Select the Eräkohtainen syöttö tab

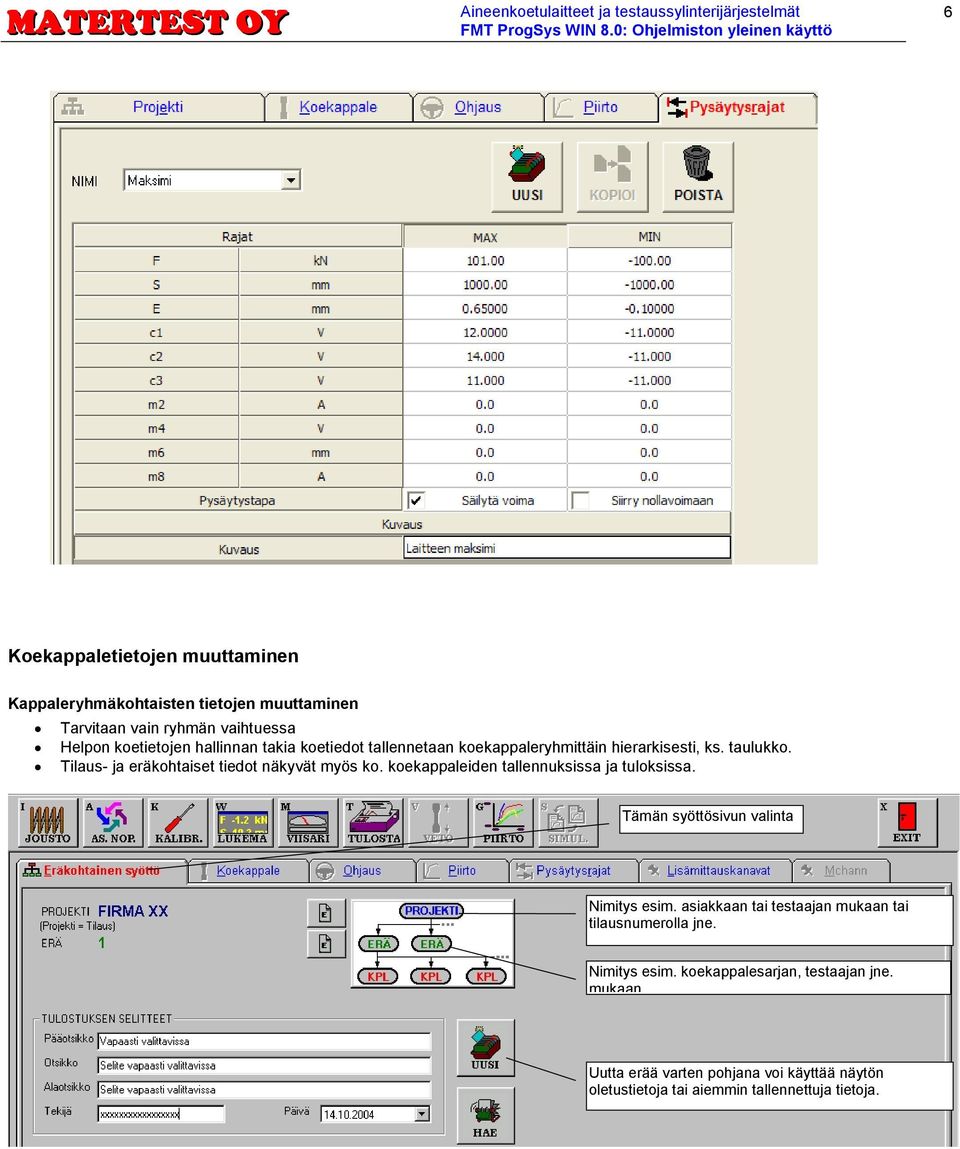pyautogui.click(x=101, y=871)
